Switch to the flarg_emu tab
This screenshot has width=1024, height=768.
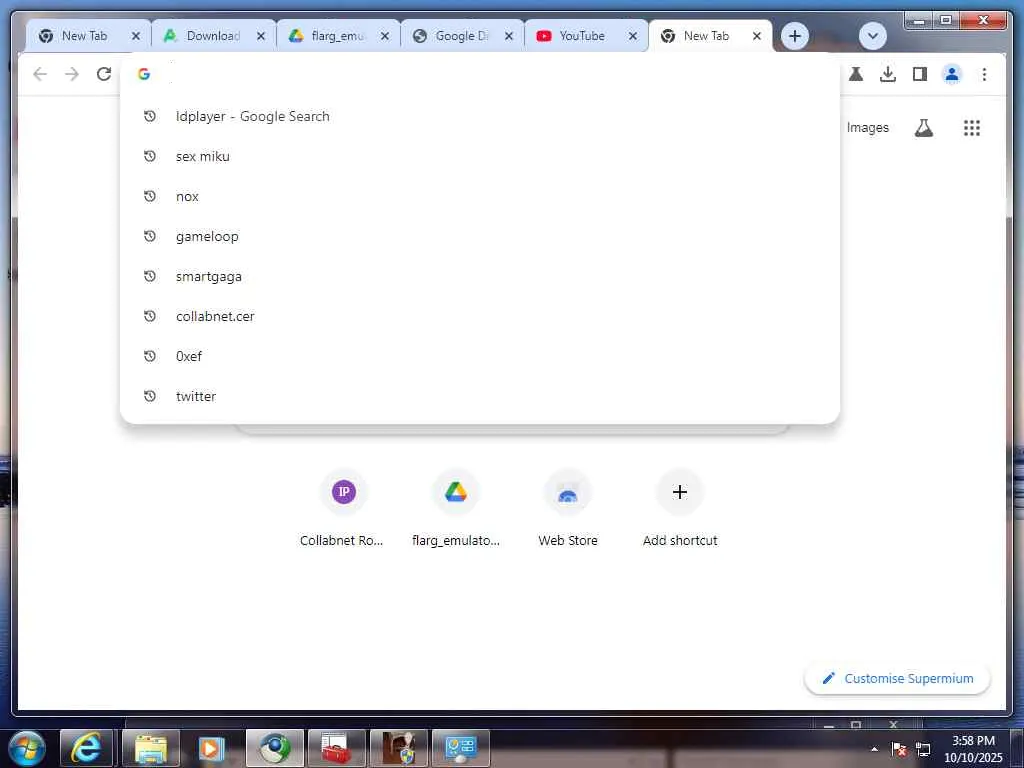[337, 36]
